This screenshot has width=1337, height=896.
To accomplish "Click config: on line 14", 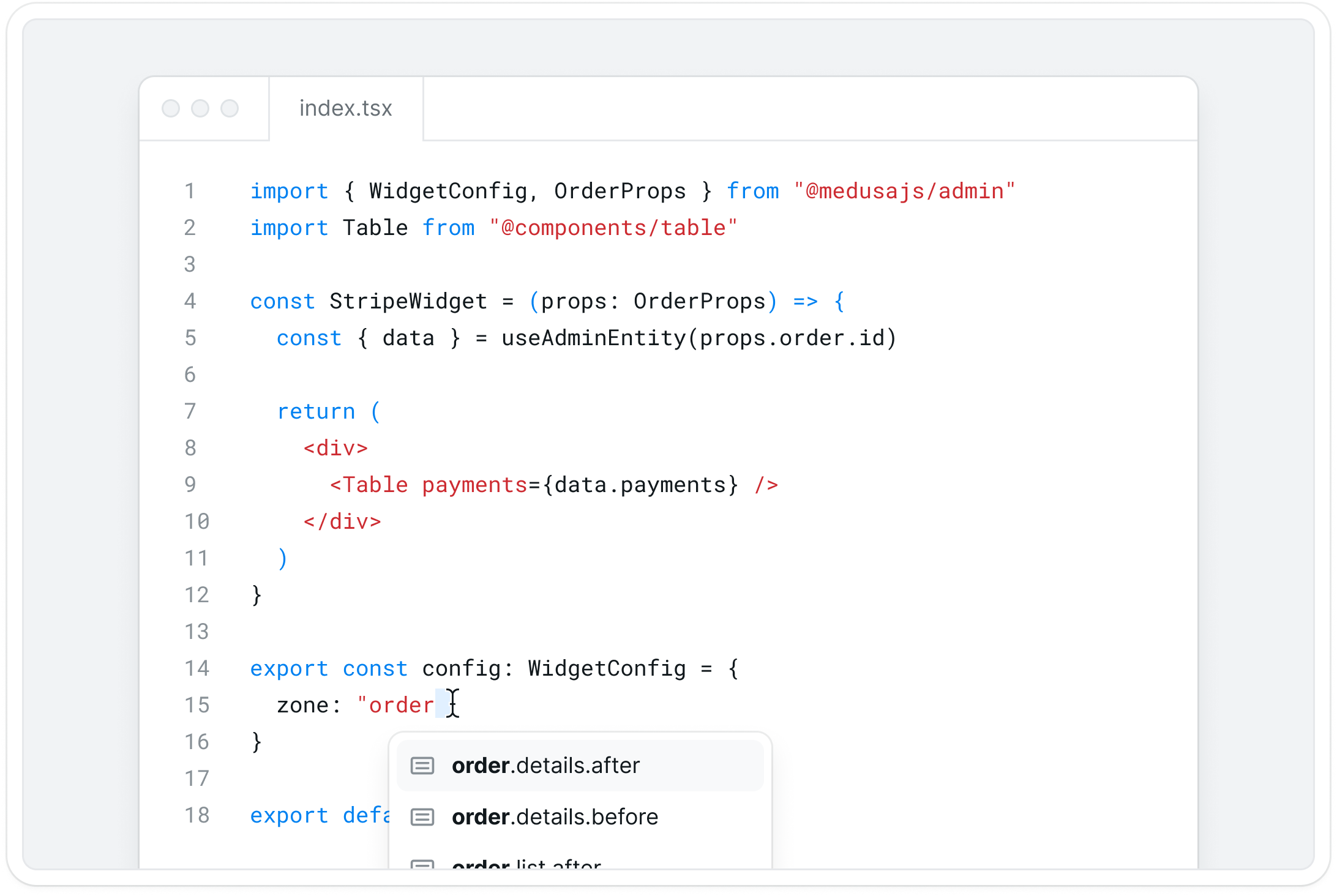I will pyautogui.click(x=468, y=668).
